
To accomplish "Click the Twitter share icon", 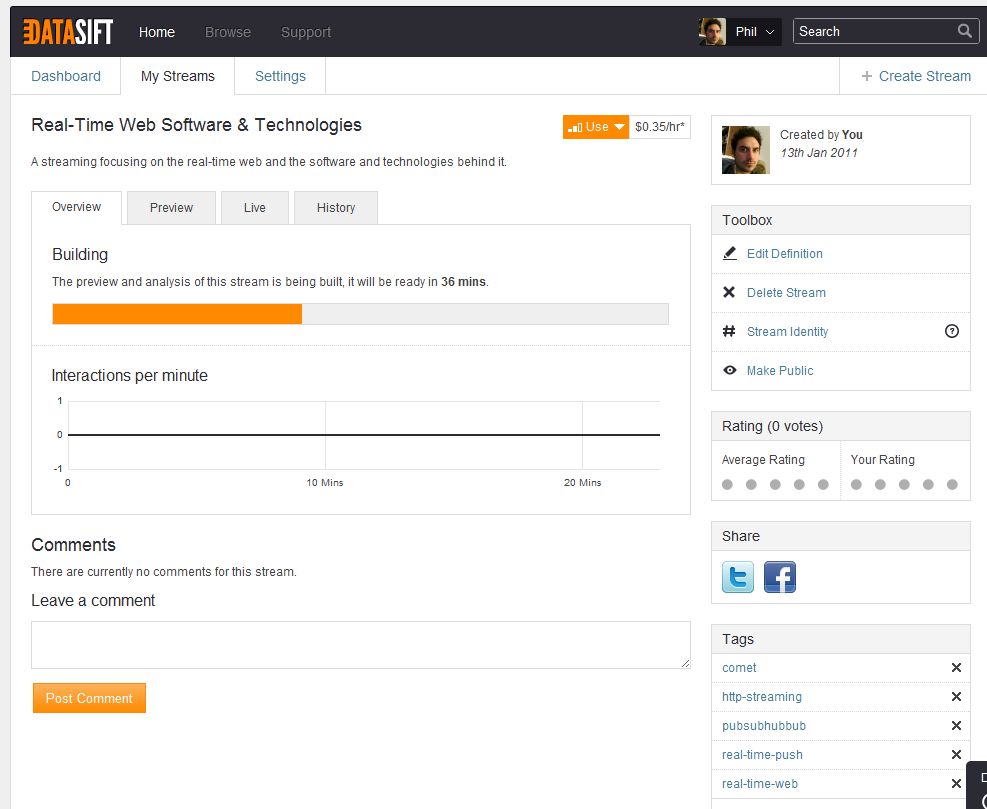I will pos(738,577).
